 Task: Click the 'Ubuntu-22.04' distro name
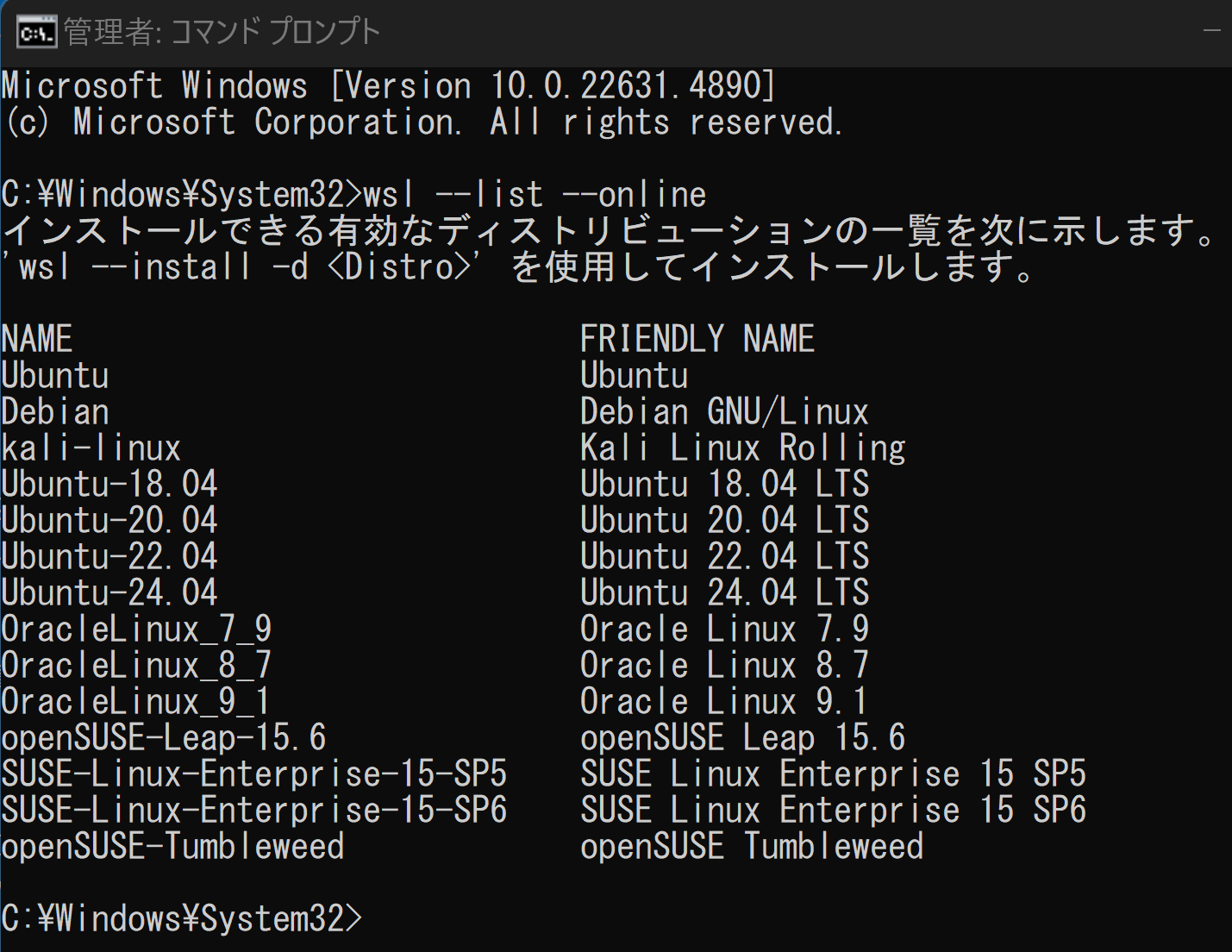click(x=109, y=556)
